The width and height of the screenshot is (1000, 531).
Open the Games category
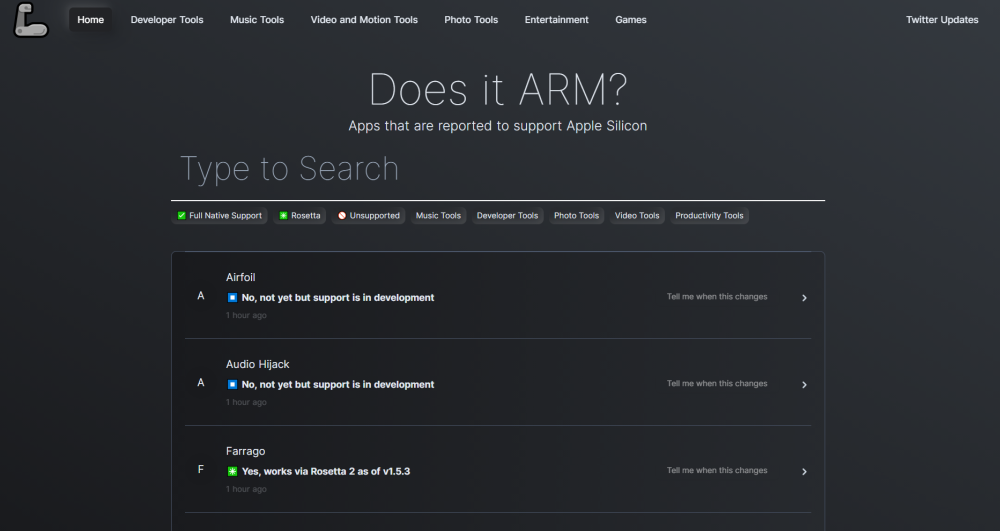click(x=631, y=20)
